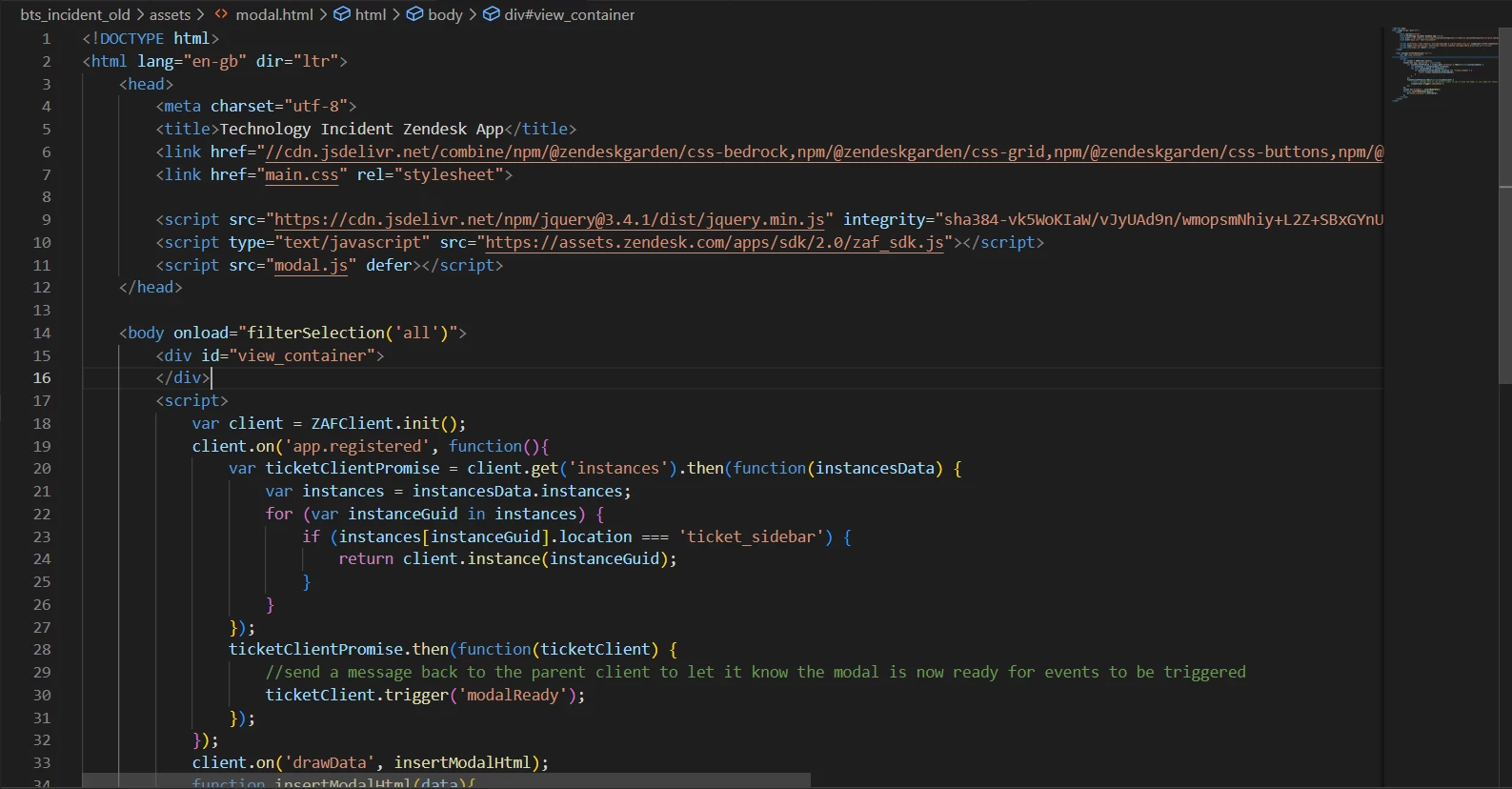The width and height of the screenshot is (1512, 789).
Task: Click the closing head tag
Action: 151,287
